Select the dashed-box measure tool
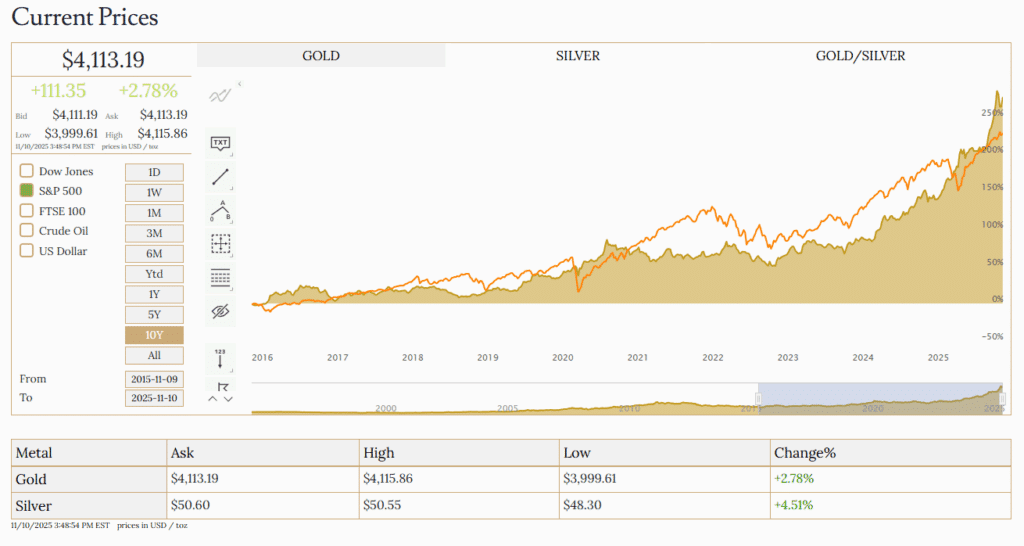Screen dimensions: 1024x546 pyautogui.click(x=220, y=244)
